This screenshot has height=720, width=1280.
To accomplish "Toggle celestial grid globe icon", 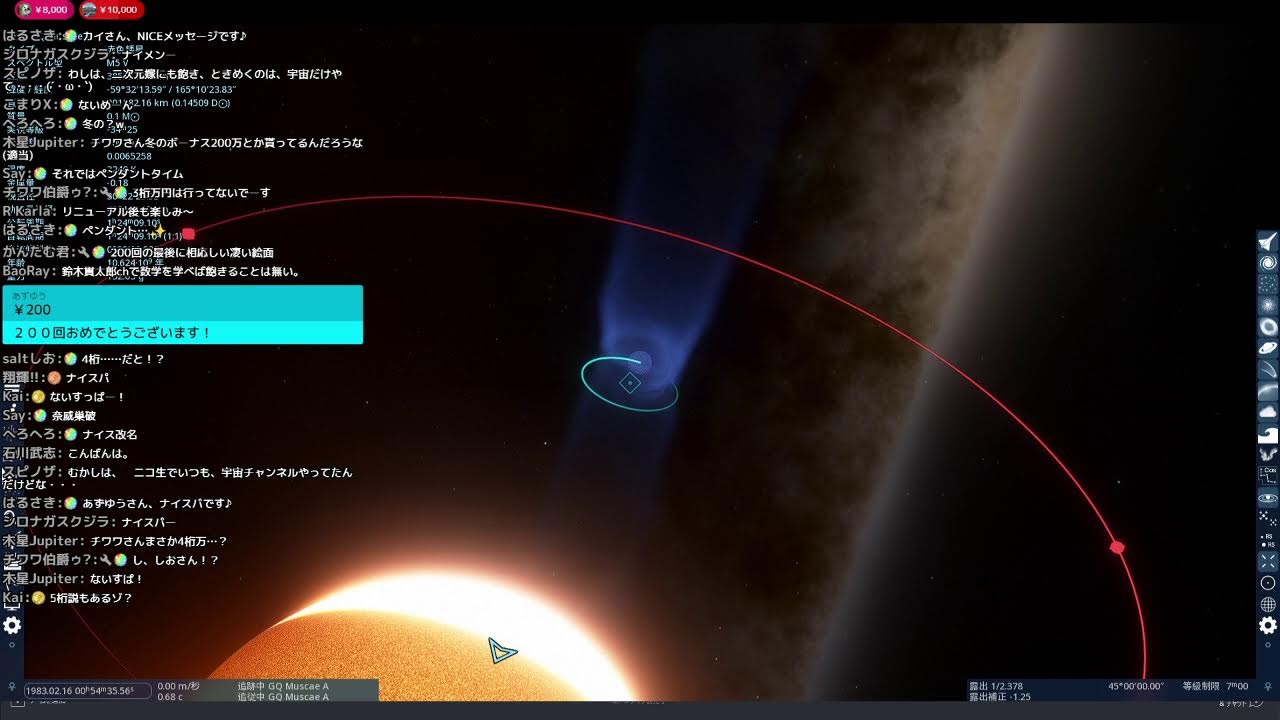I will coord(1267,604).
